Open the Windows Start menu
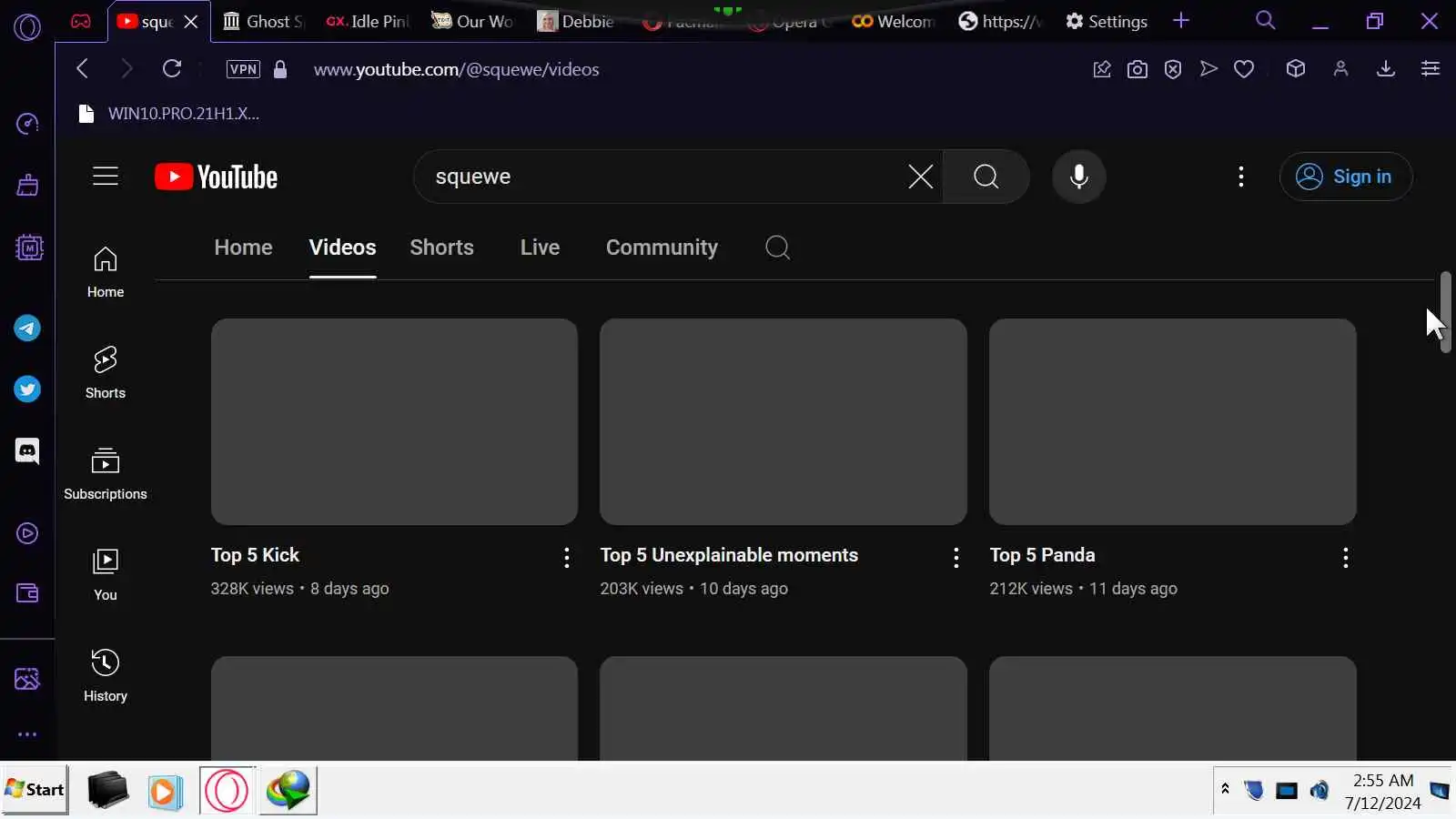 (35, 790)
